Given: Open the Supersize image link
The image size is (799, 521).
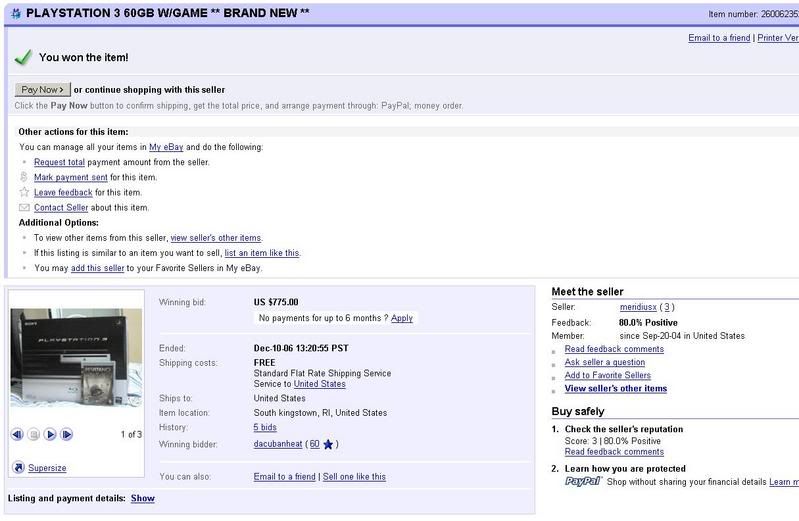Looking at the screenshot, I should [x=47, y=468].
